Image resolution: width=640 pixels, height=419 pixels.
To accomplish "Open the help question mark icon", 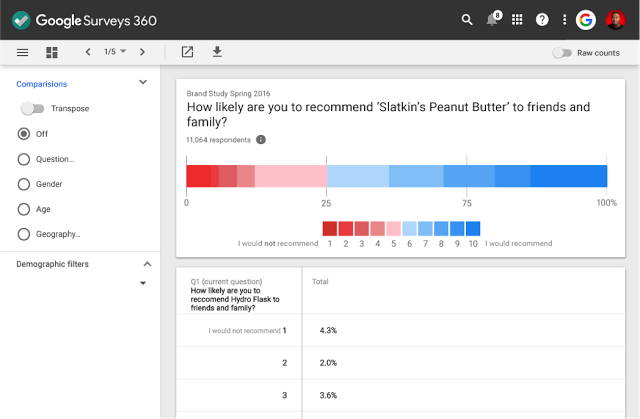I will click(x=542, y=20).
